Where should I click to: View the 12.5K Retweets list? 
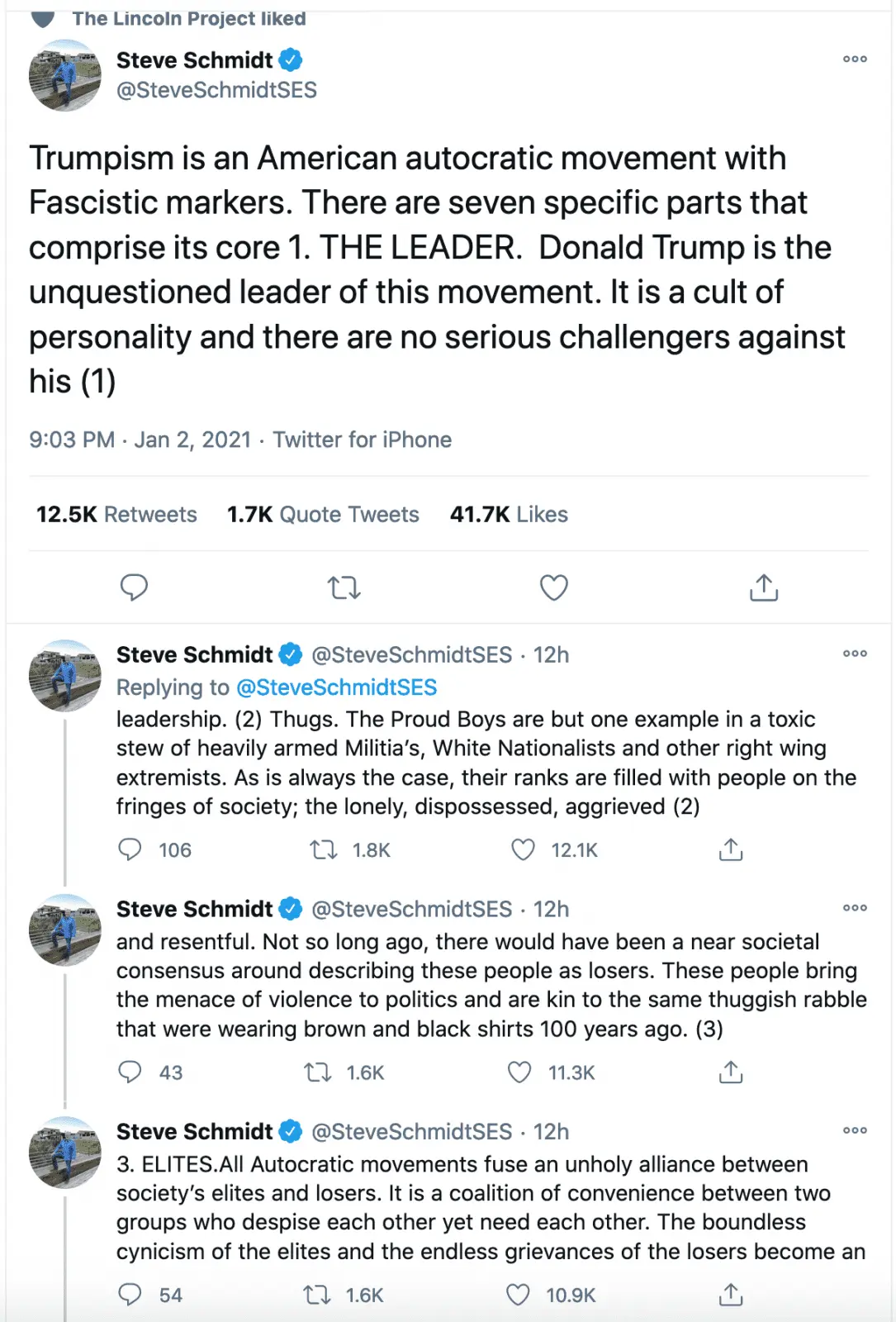[116, 515]
